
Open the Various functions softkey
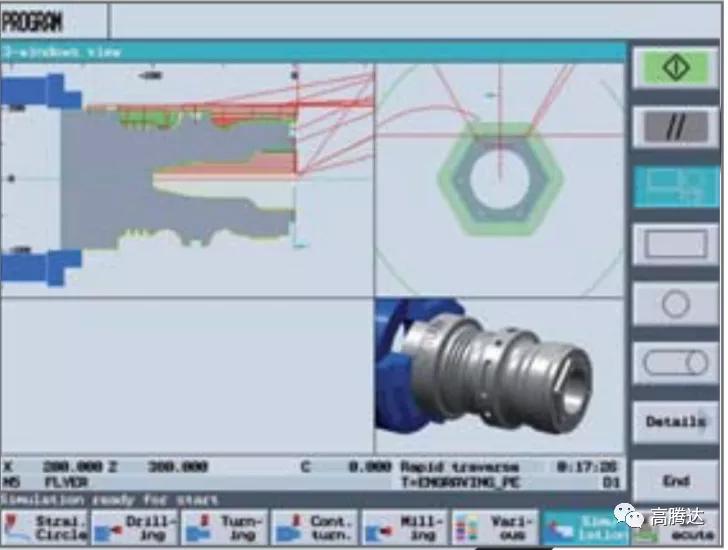(495, 527)
